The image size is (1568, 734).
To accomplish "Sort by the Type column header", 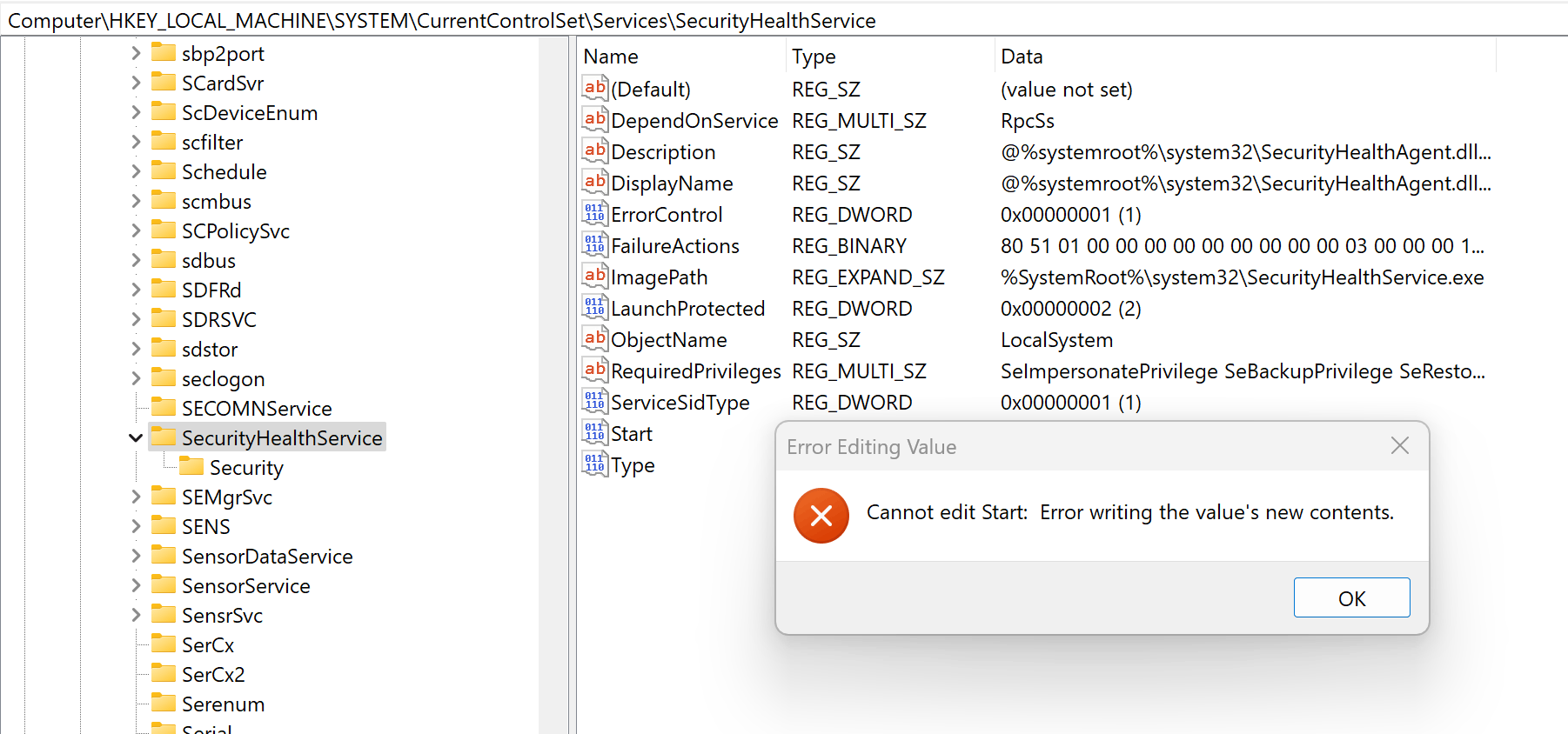I will (x=890, y=57).
